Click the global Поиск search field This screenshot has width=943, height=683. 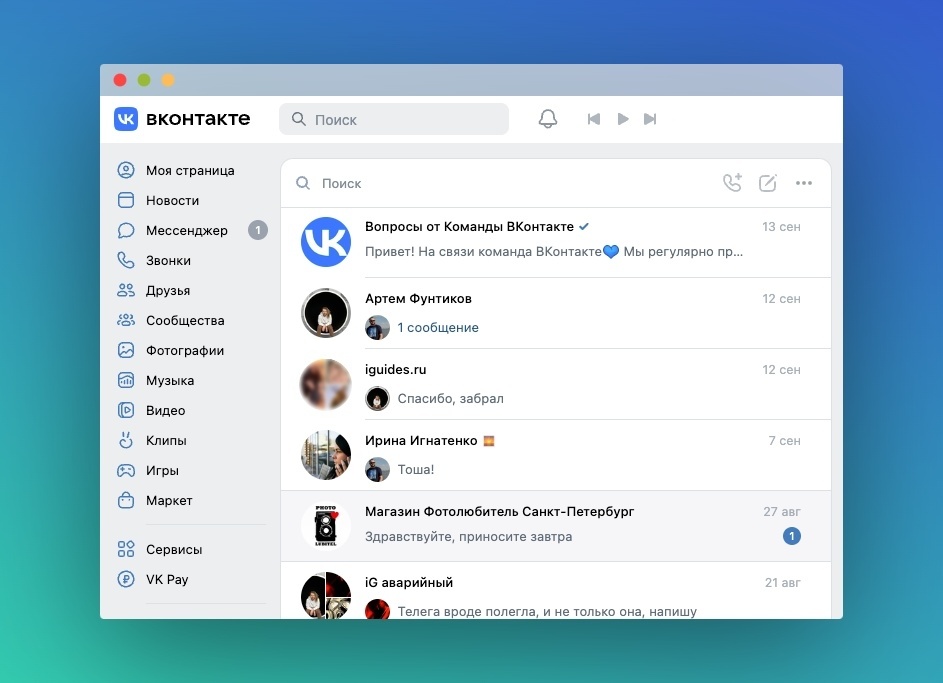click(x=394, y=119)
